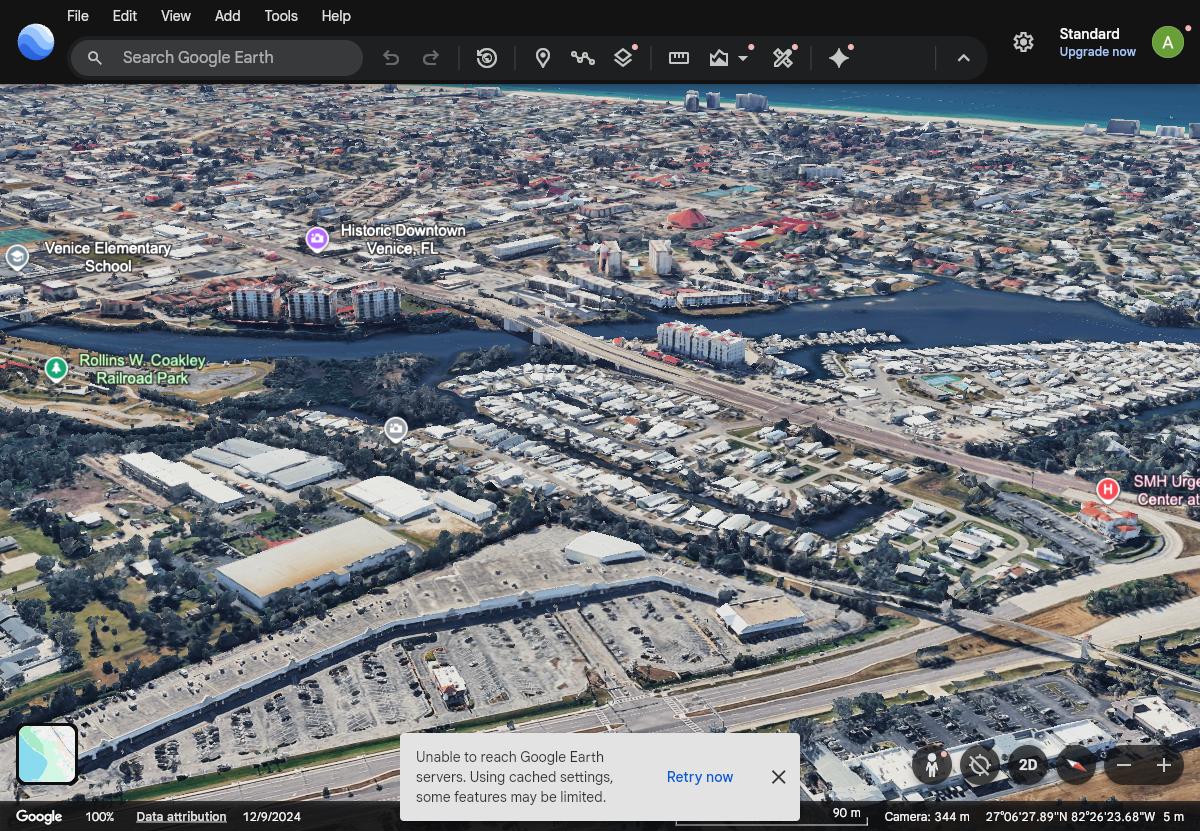Screen dimensions: 1200x831
Task: Select the Venice Elementary School label
Action: pos(108,257)
